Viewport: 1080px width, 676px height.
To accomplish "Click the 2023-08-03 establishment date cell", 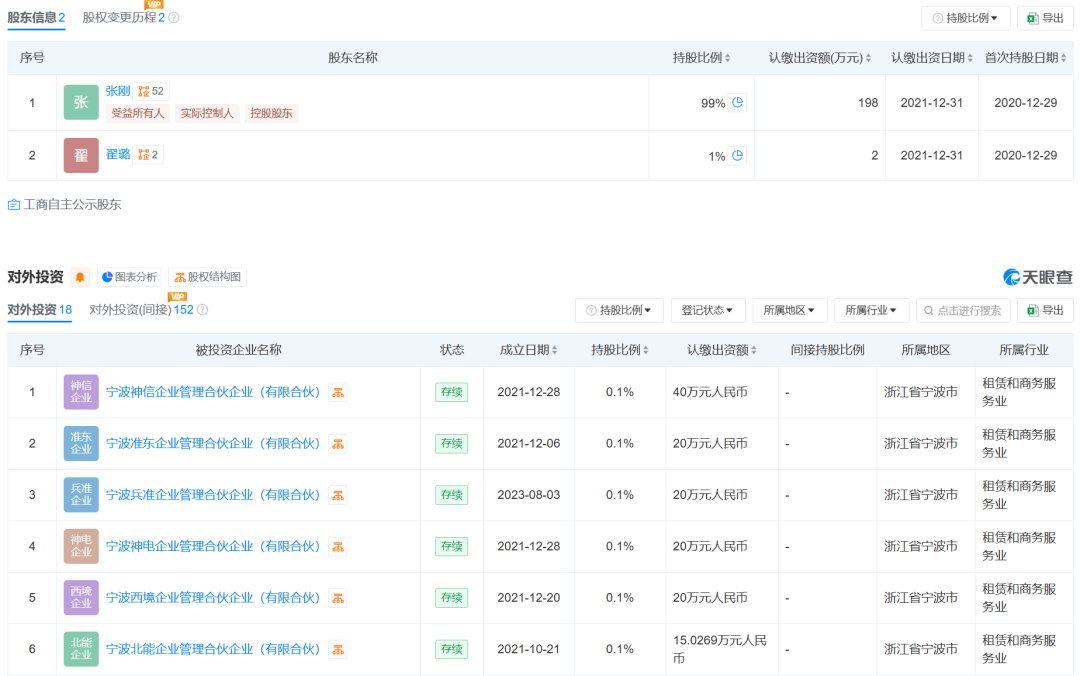I will click(x=529, y=495).
